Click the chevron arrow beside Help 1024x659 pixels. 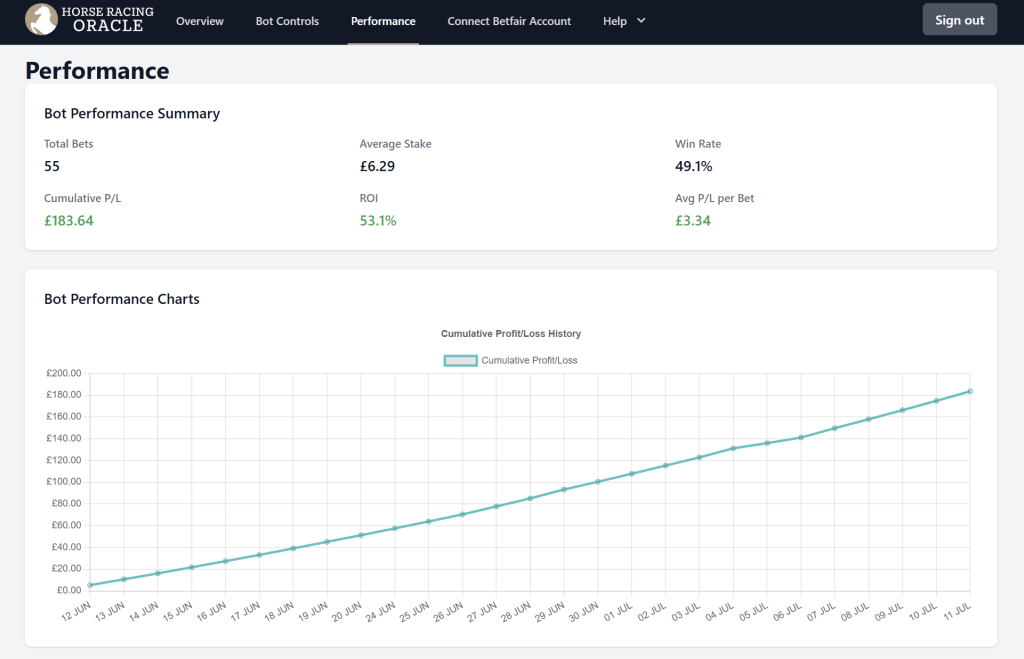(x=641, y=21)
